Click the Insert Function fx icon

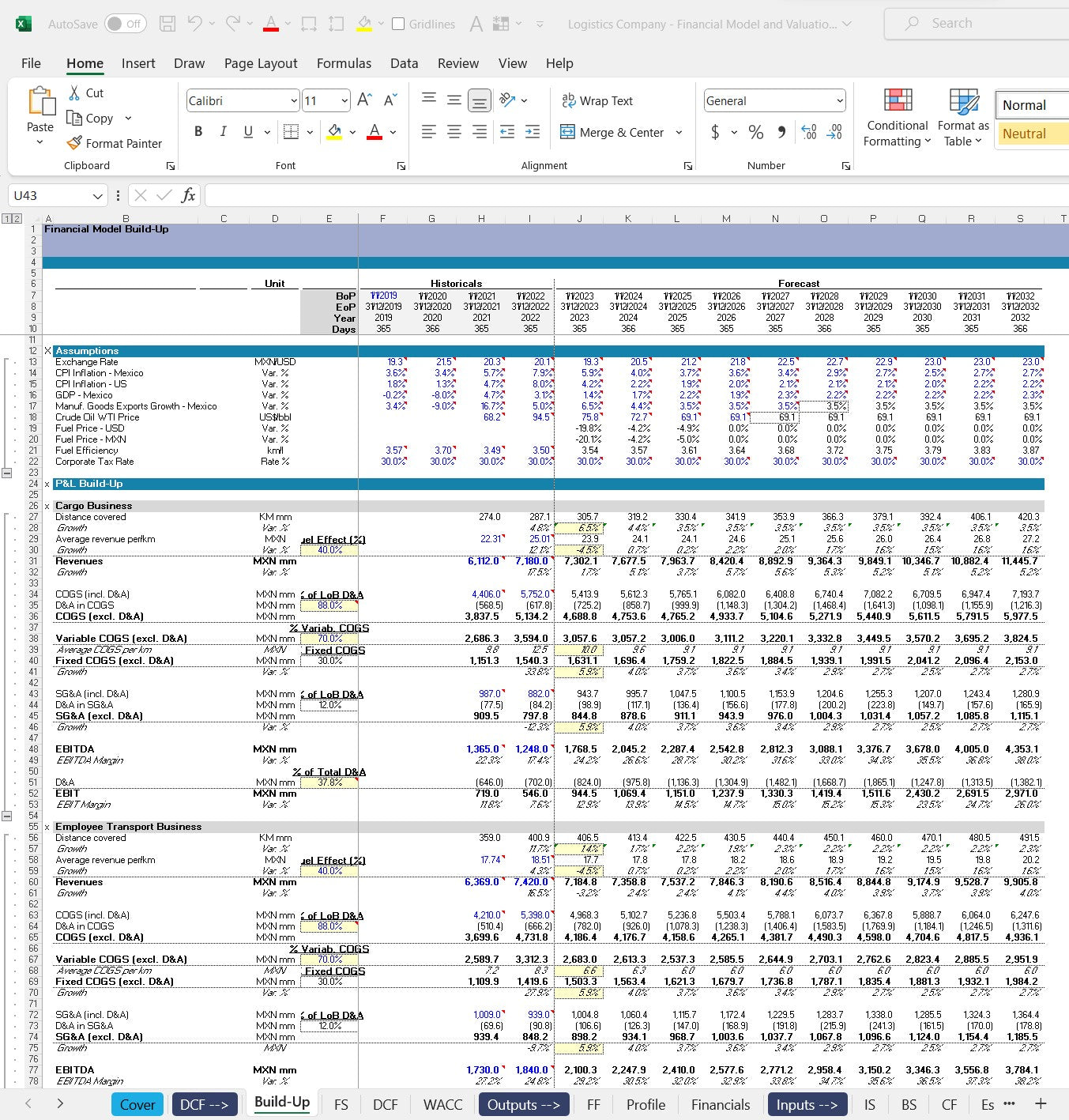[x=188, y=195]
